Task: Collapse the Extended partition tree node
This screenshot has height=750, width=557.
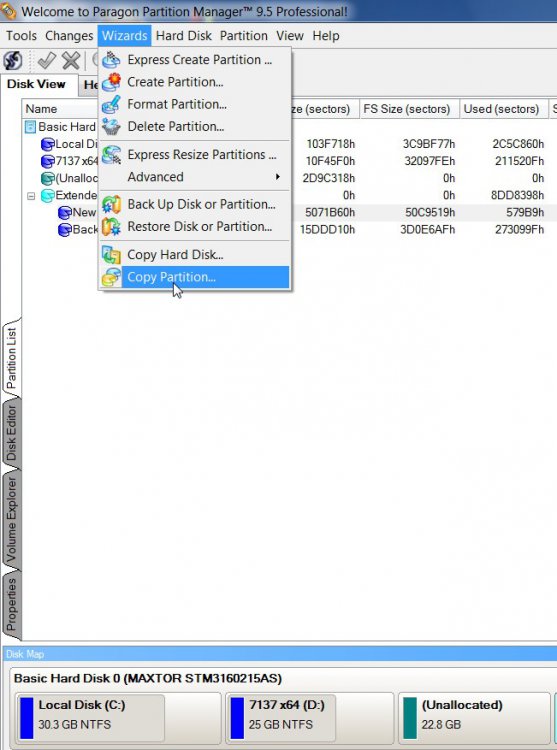Action: 31,196
